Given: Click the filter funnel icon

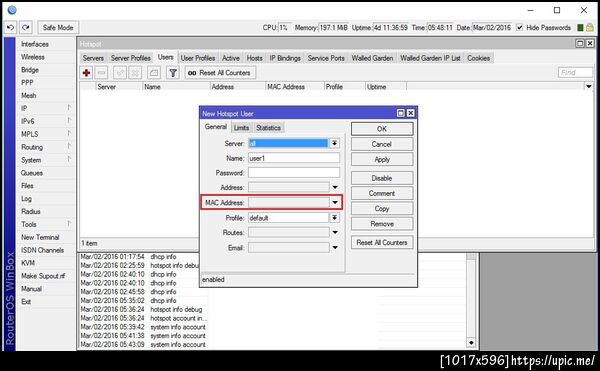Looking at the screenshot, I should tap(173, 73).
